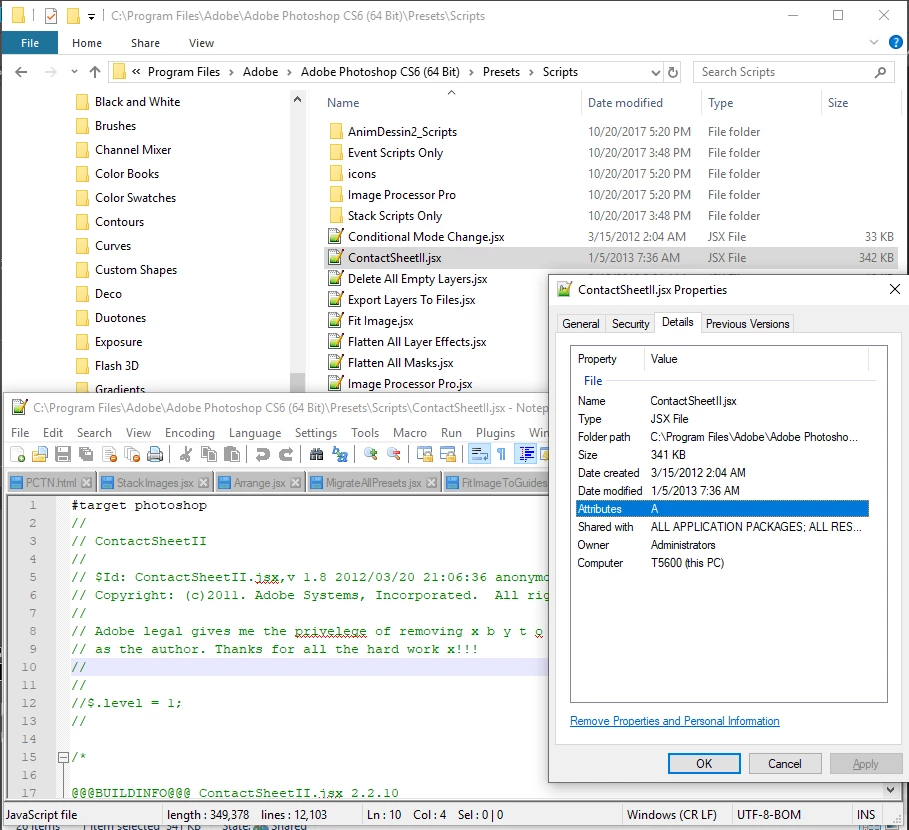Open the Language menu in Notepad++
The width and height of the screenshot is (909, 830).
point(255,433)
